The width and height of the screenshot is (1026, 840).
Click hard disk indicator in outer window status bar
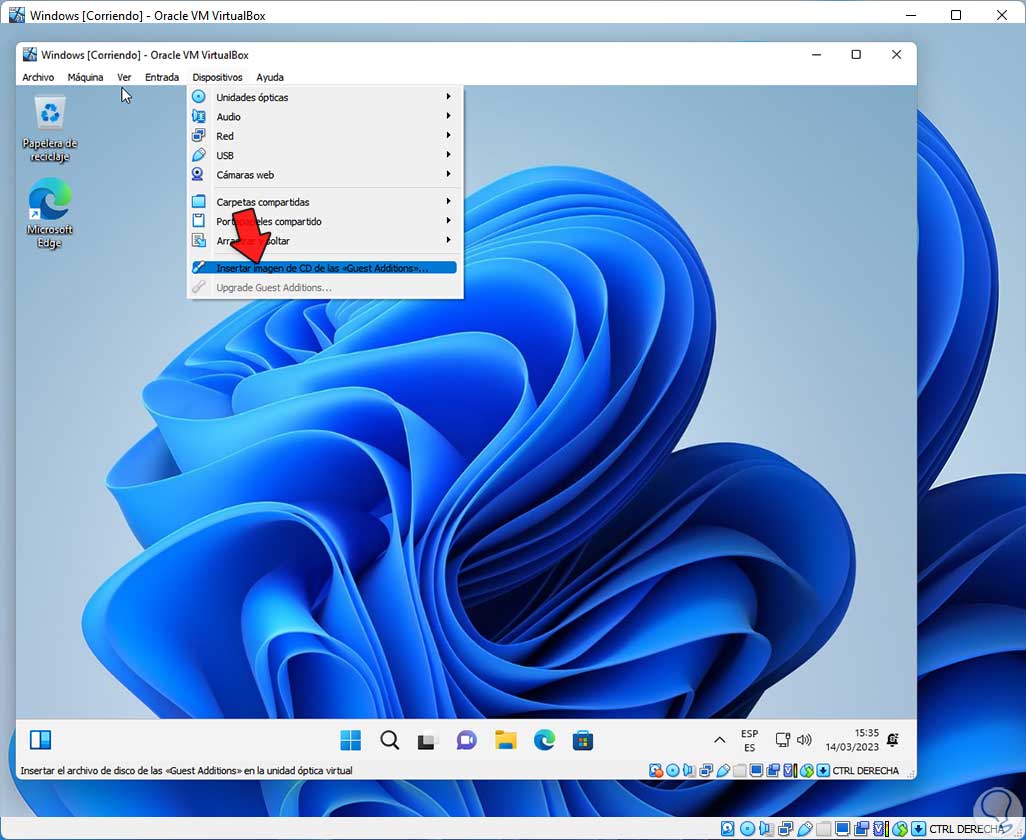tap(728, 829)
